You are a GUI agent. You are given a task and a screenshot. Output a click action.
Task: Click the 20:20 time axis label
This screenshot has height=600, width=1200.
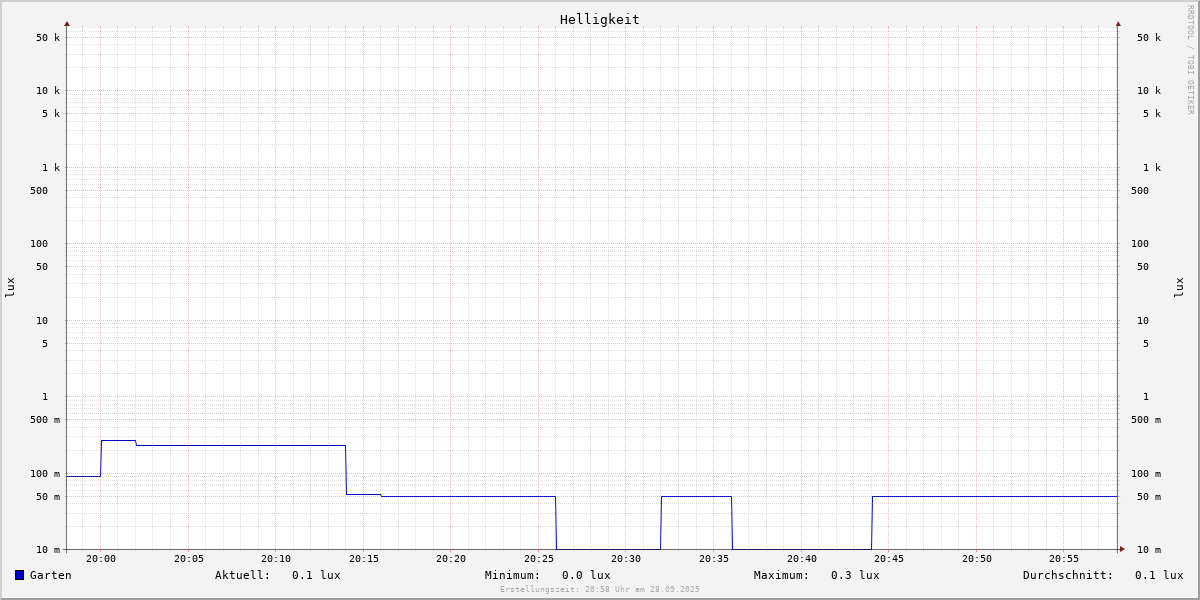click(451, 559)
